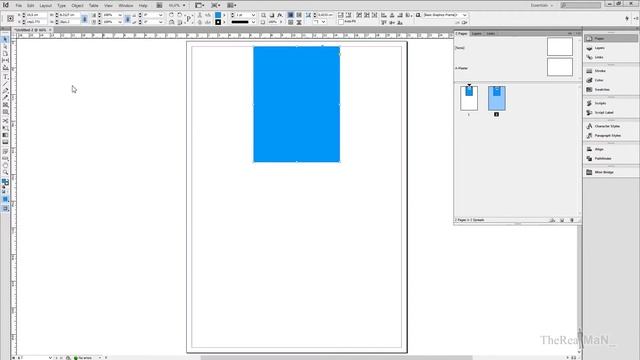The image size is (640, 360).
Task: Click the reference point locator in control bar
Action: 11,18
